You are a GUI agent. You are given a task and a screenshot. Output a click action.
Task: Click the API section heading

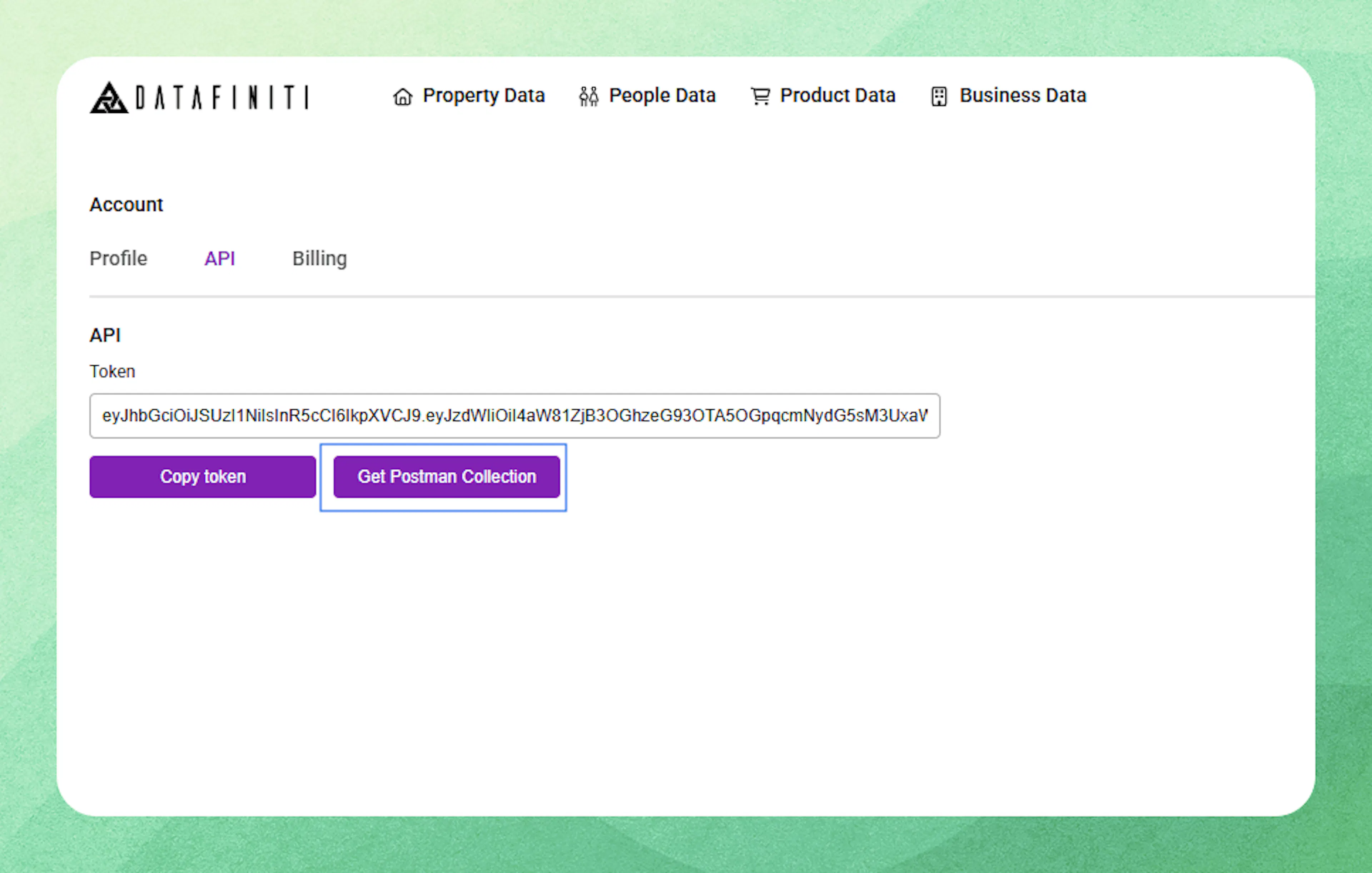tap(105, 335)
